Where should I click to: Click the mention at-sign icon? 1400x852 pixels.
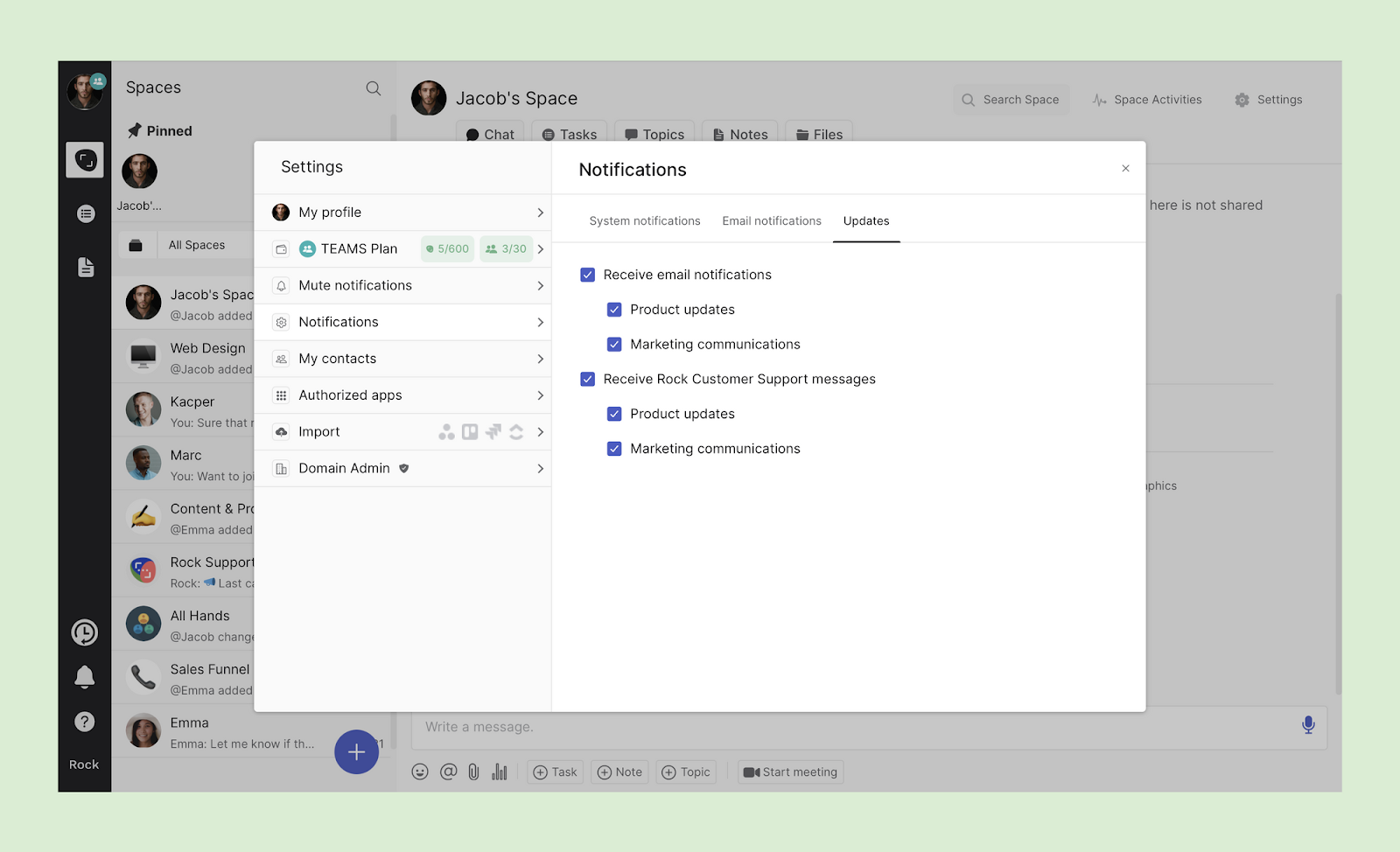click(x=448, y=772)
